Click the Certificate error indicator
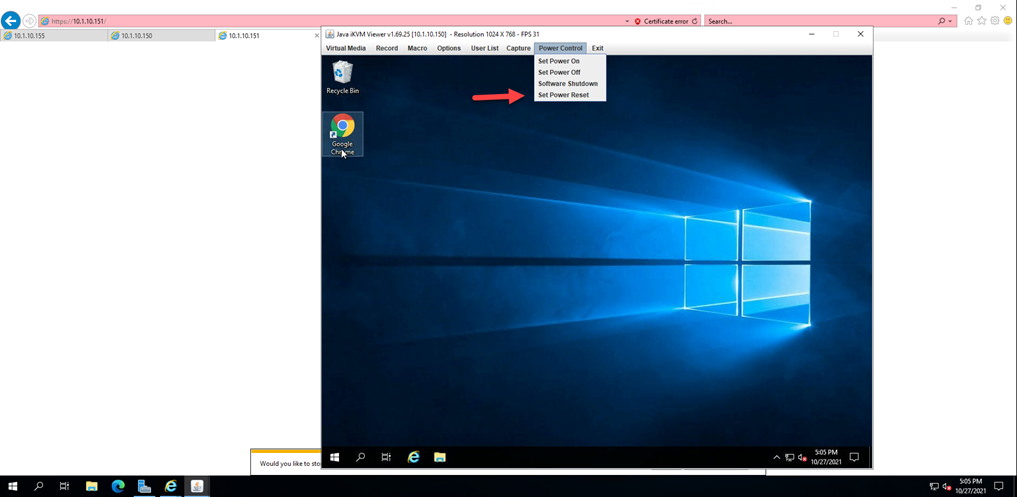This screenshot has width=1017, height=497. coord(661,21)
